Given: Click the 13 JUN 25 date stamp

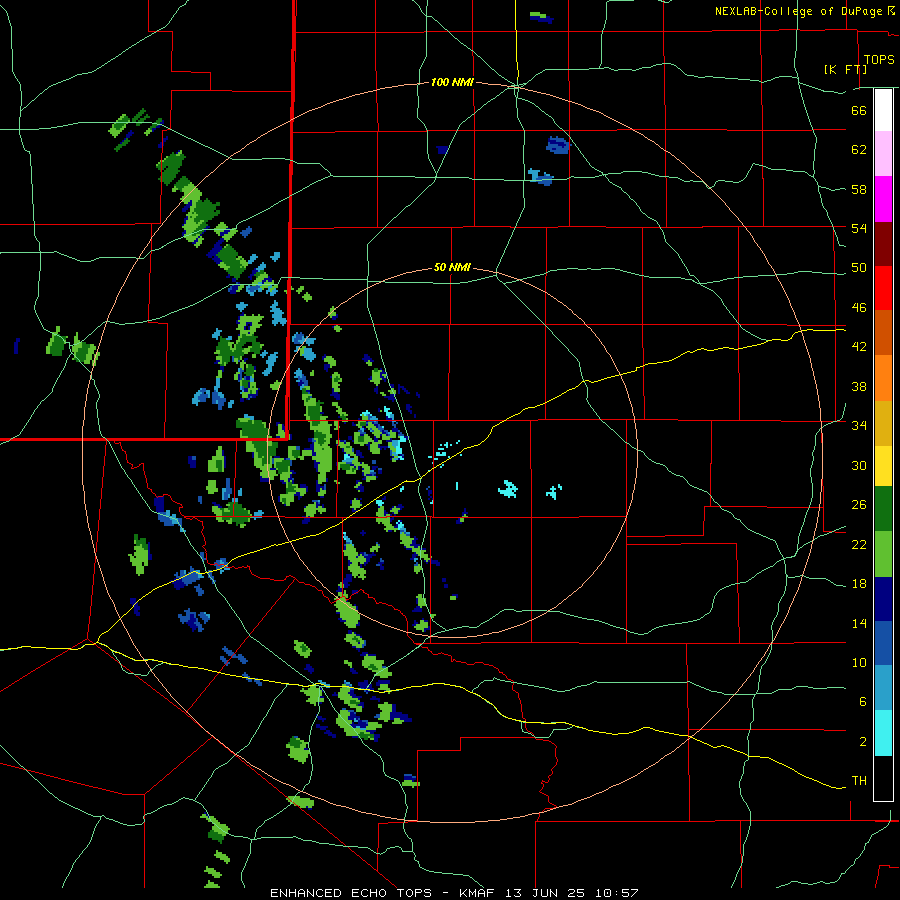Looking at the screenshot, I should coord(545,893).
